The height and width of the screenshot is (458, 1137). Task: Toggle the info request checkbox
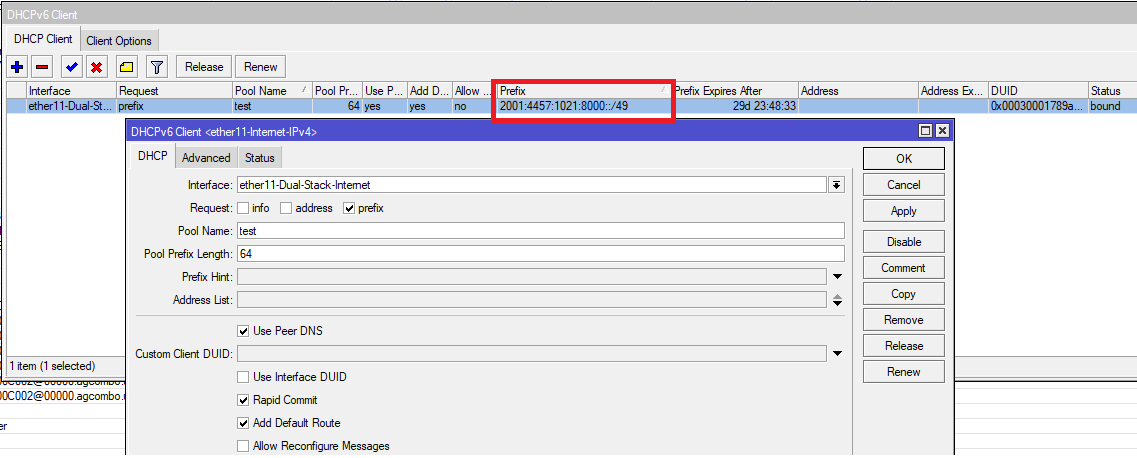coord(243,208)
